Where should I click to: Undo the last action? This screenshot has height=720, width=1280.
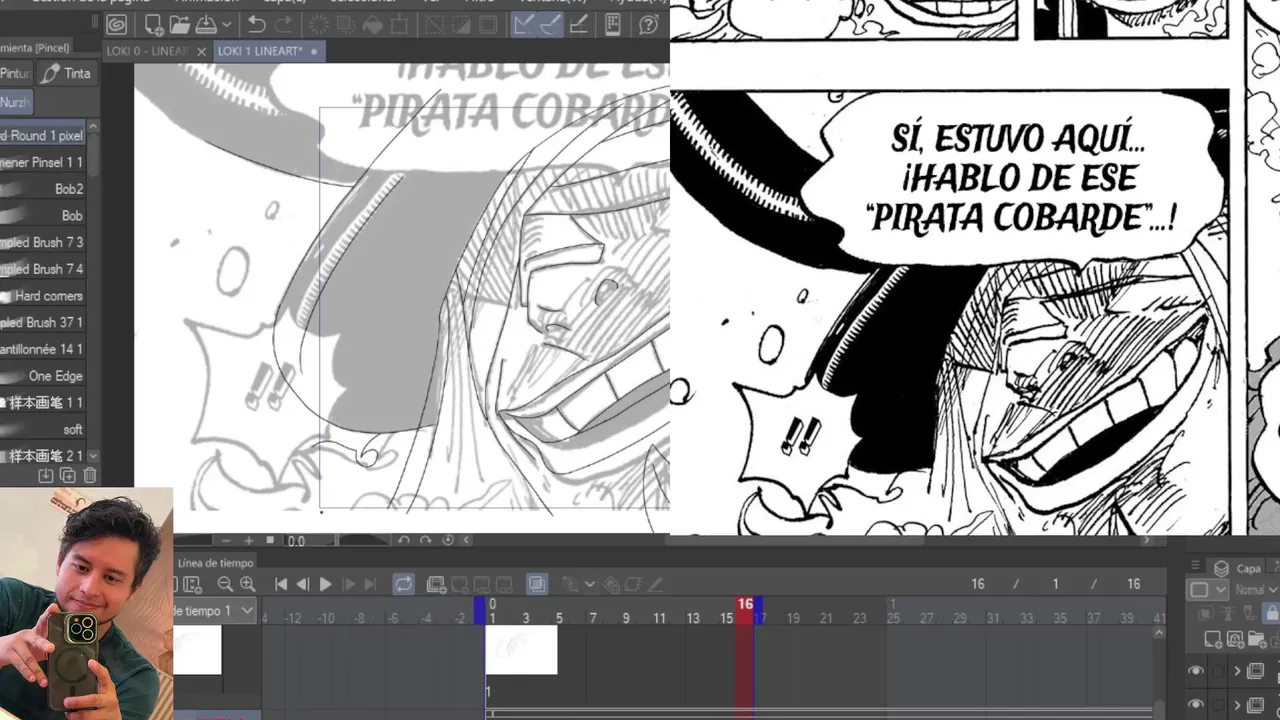[x=257, y=24]
